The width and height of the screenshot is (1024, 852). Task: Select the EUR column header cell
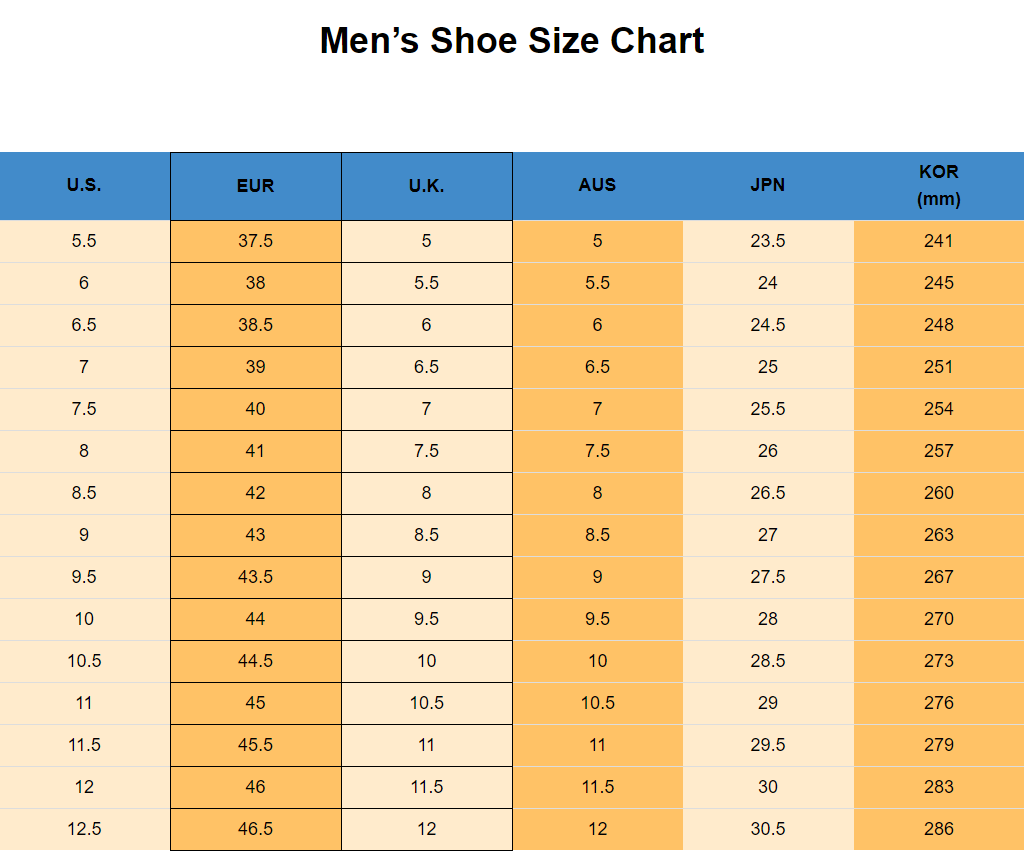[x=256, y=186]
